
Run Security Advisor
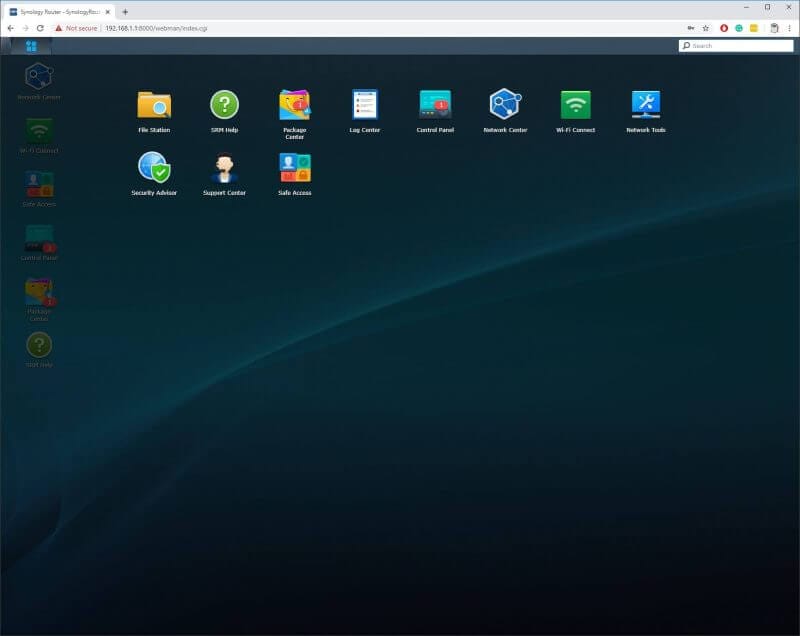point(154,165)
